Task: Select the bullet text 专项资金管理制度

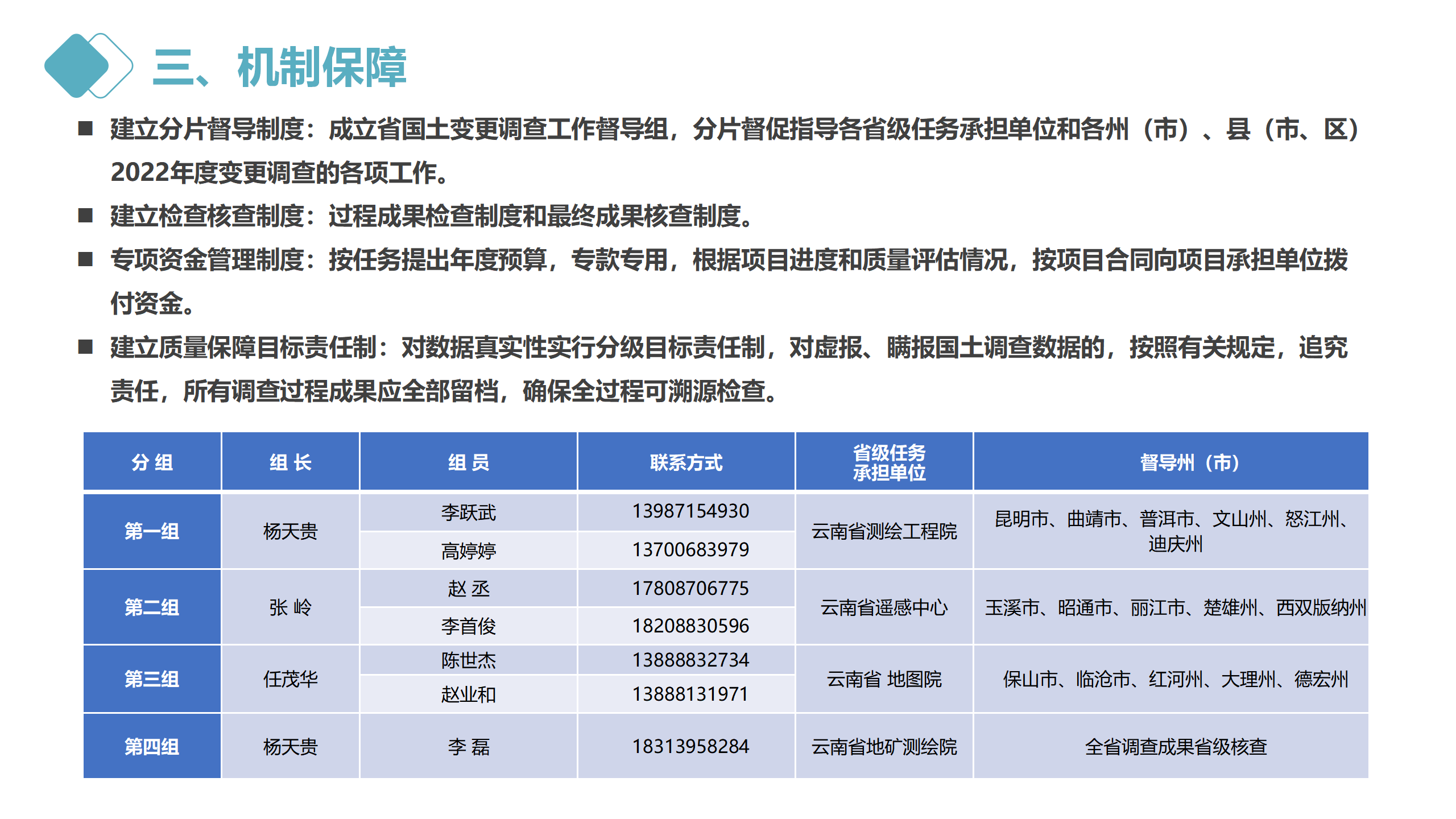Action: (x=208, y=260)
